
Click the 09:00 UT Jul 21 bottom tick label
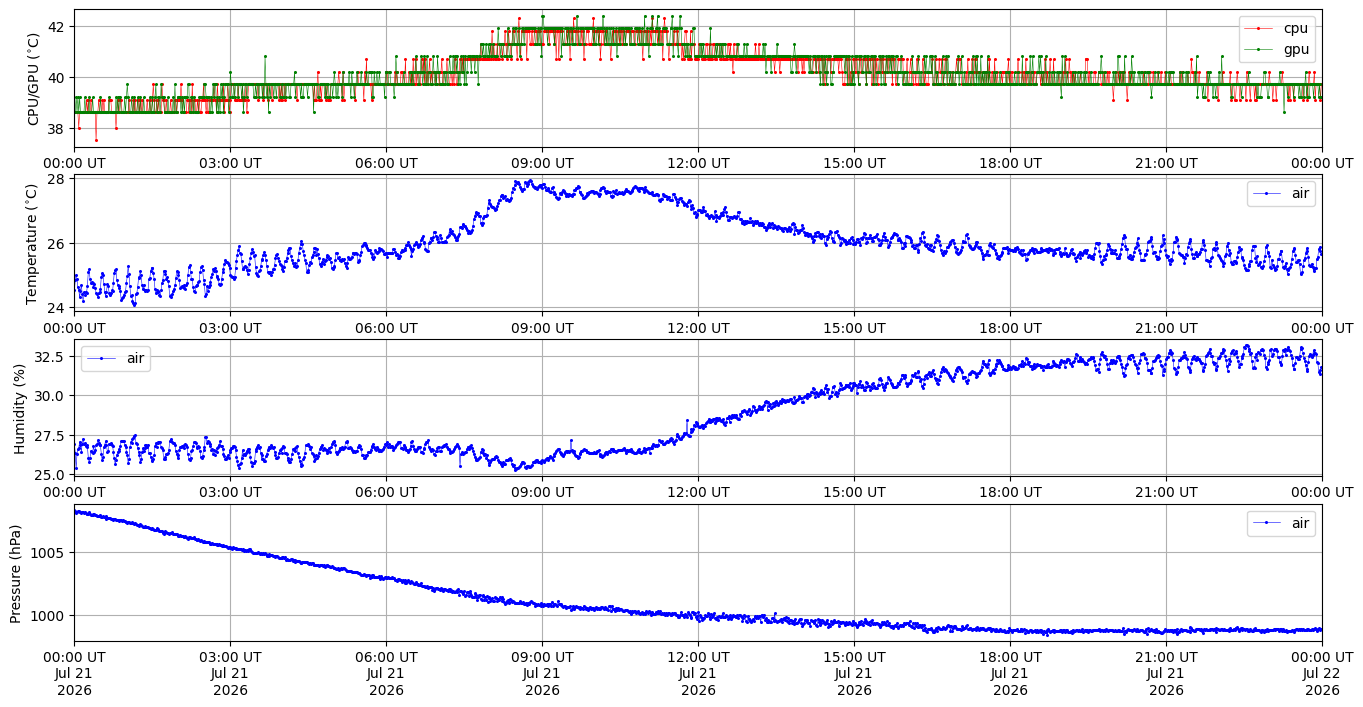pos(542,673)
